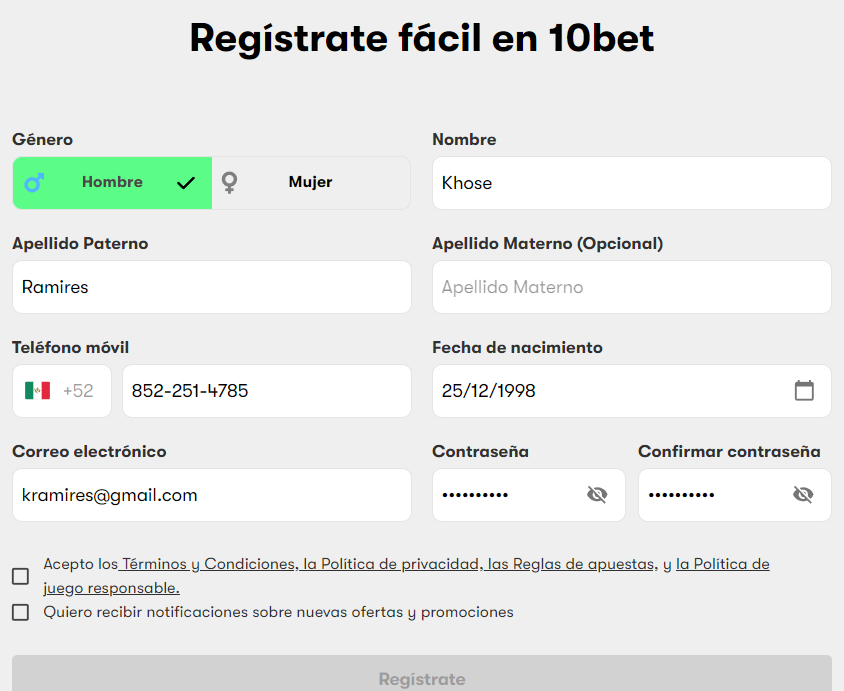
Task: Check the accept terms and conditions box
Action: [20, 576]
